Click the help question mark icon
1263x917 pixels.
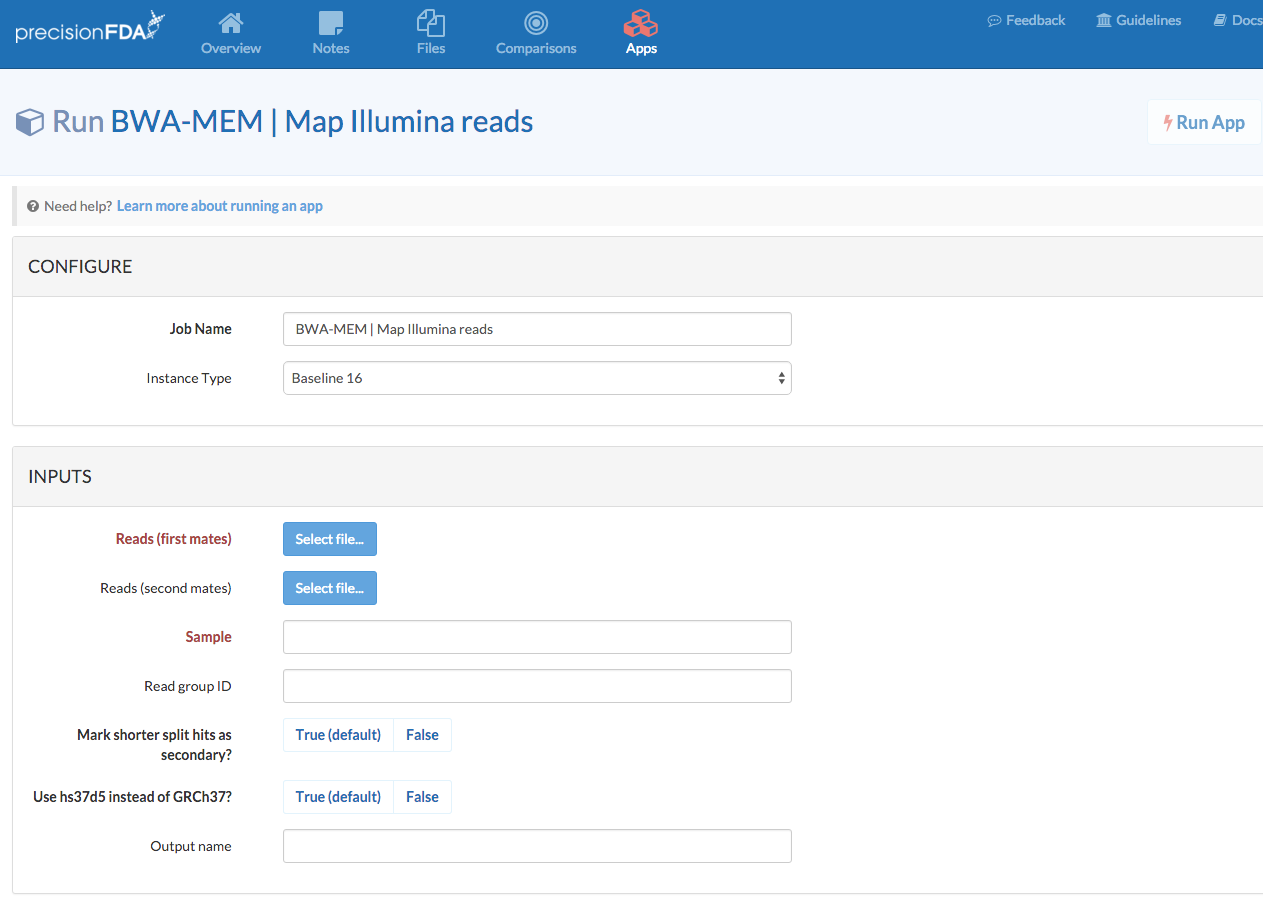click(x=33, y=206)
